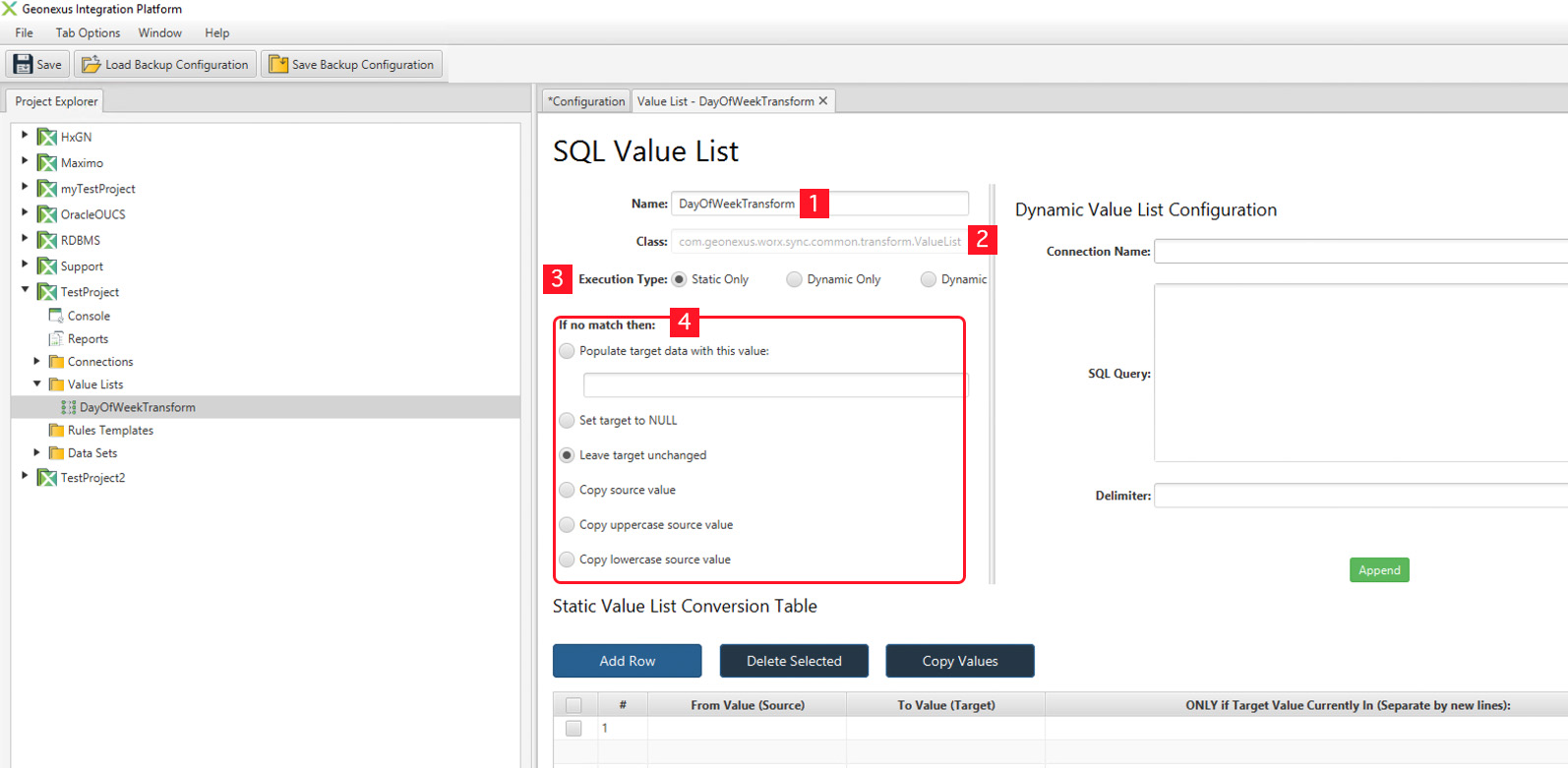Click the Console icon in TestProject
This screenshot has width=1568, height=768.
point(56,316)
